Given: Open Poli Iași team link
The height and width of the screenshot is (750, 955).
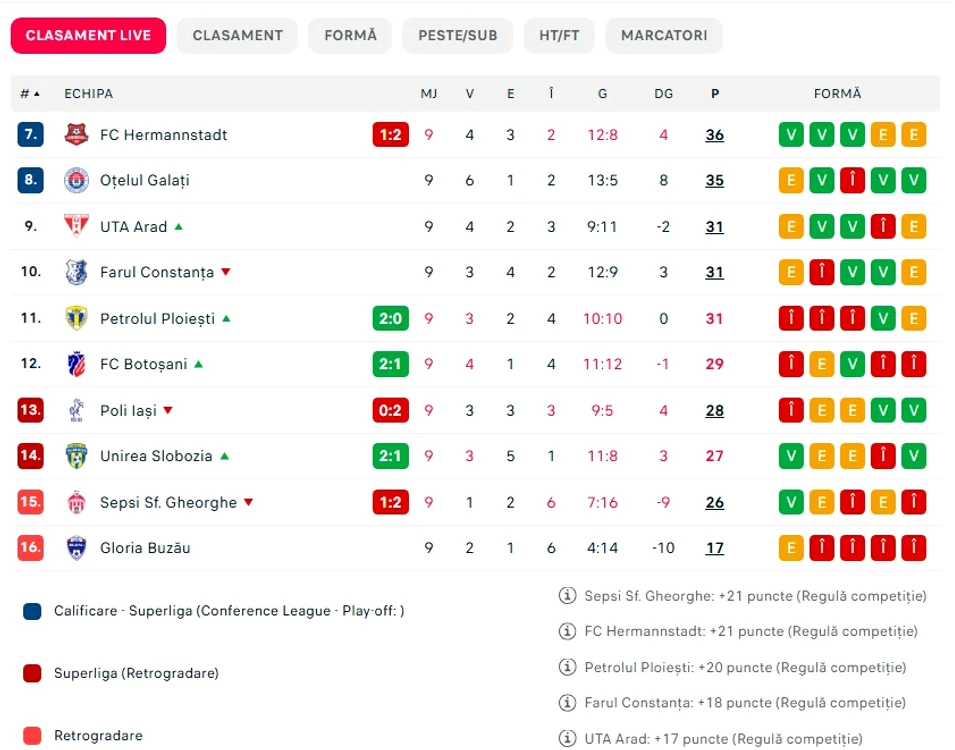Looking at the screenshot, I should click(x=128, y=411).
